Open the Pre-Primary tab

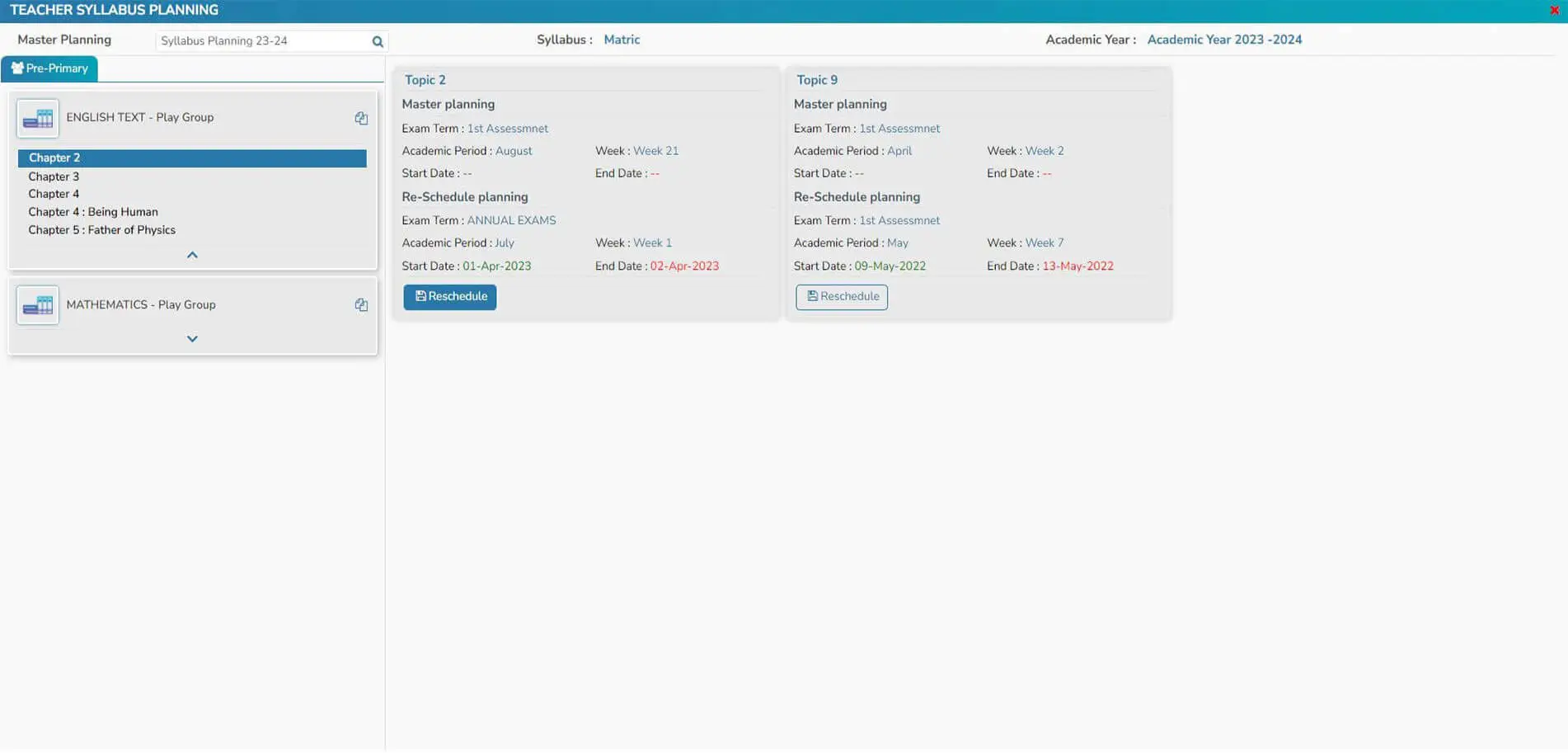[49, 68]
